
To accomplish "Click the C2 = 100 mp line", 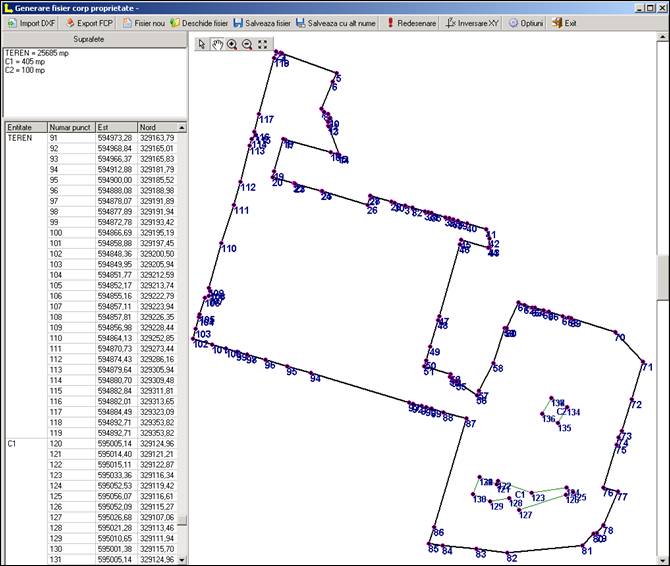I will pos(25,70).
